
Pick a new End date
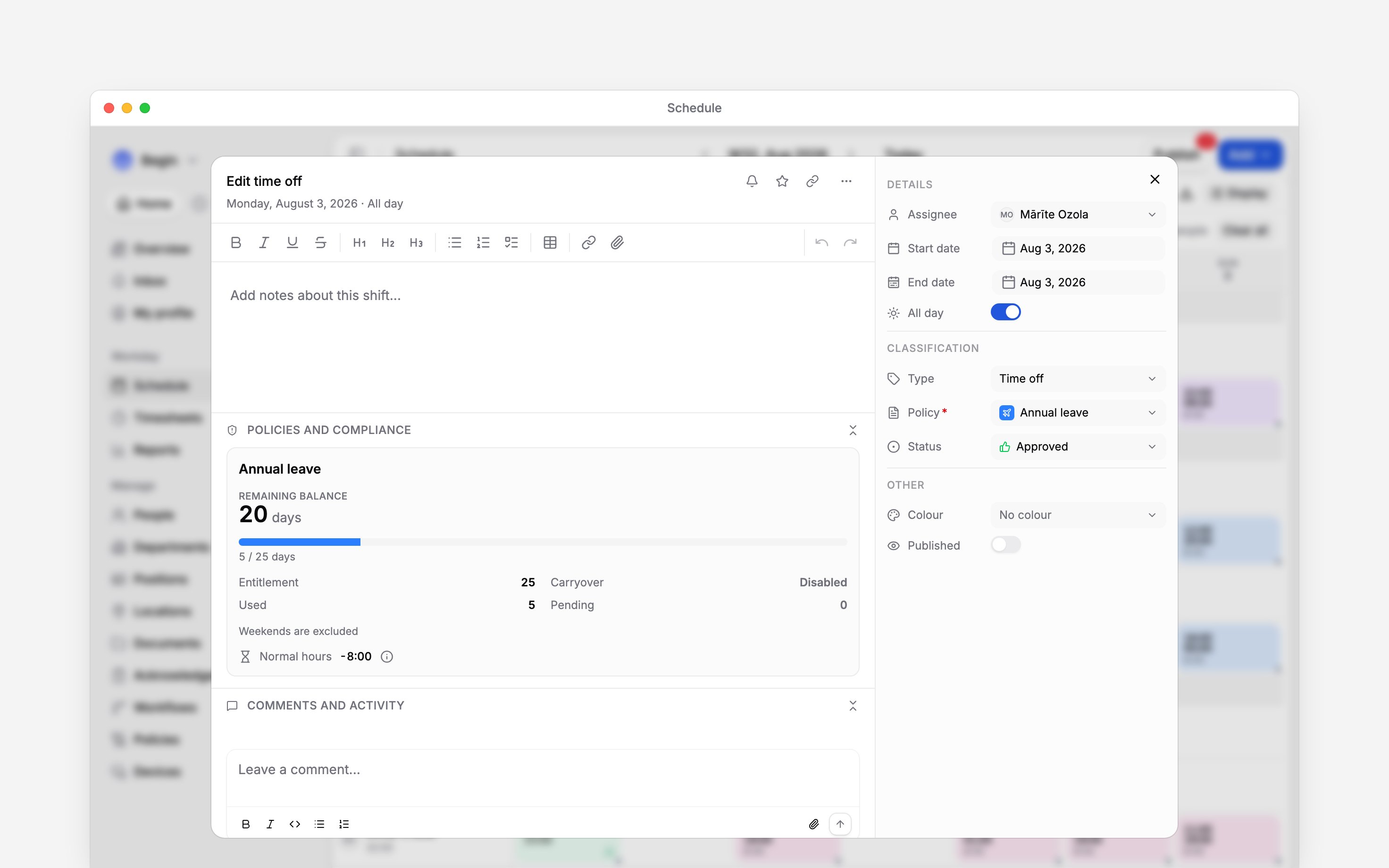(x=1079, y=283)
